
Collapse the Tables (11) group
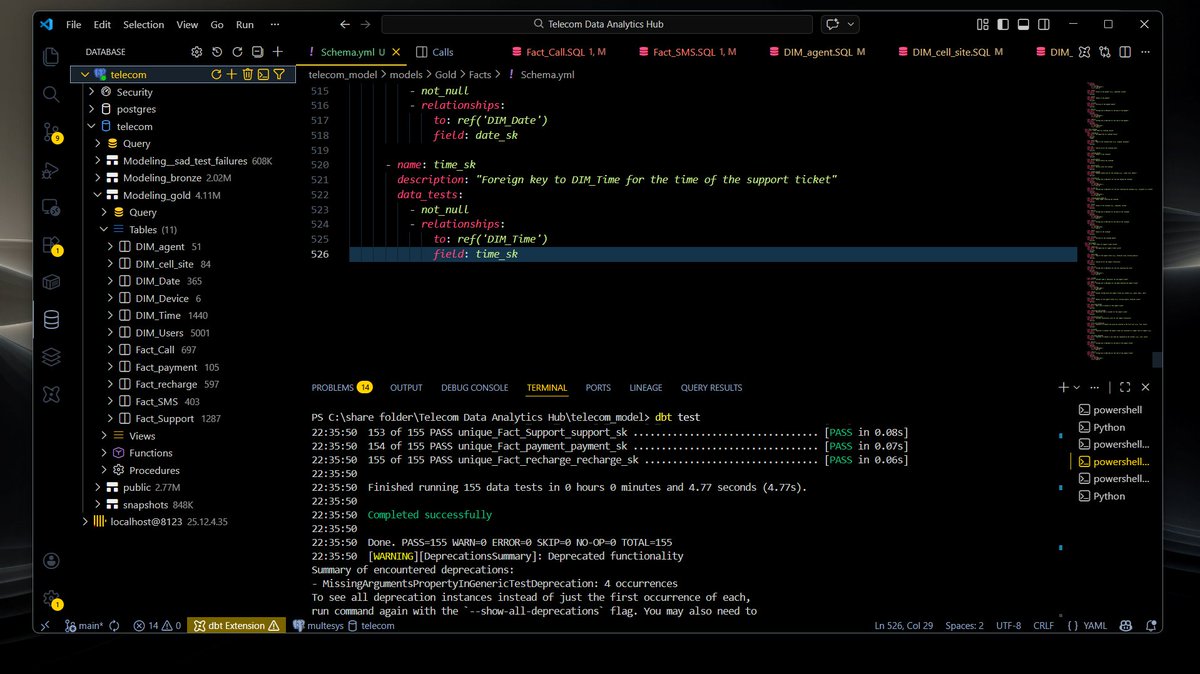[105, 230]
